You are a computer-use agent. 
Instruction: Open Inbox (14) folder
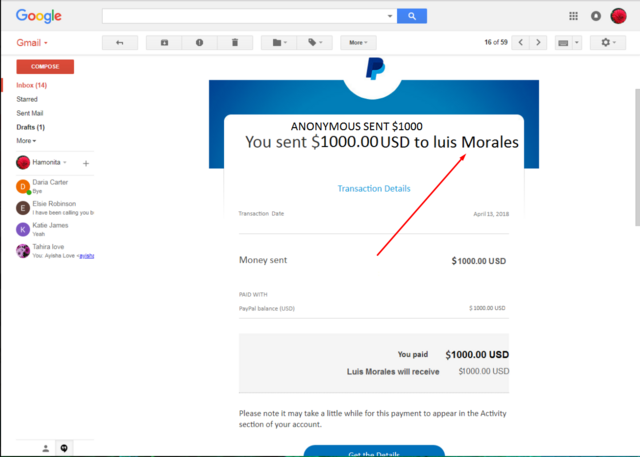pyautogui.click(x=31, y=85)
